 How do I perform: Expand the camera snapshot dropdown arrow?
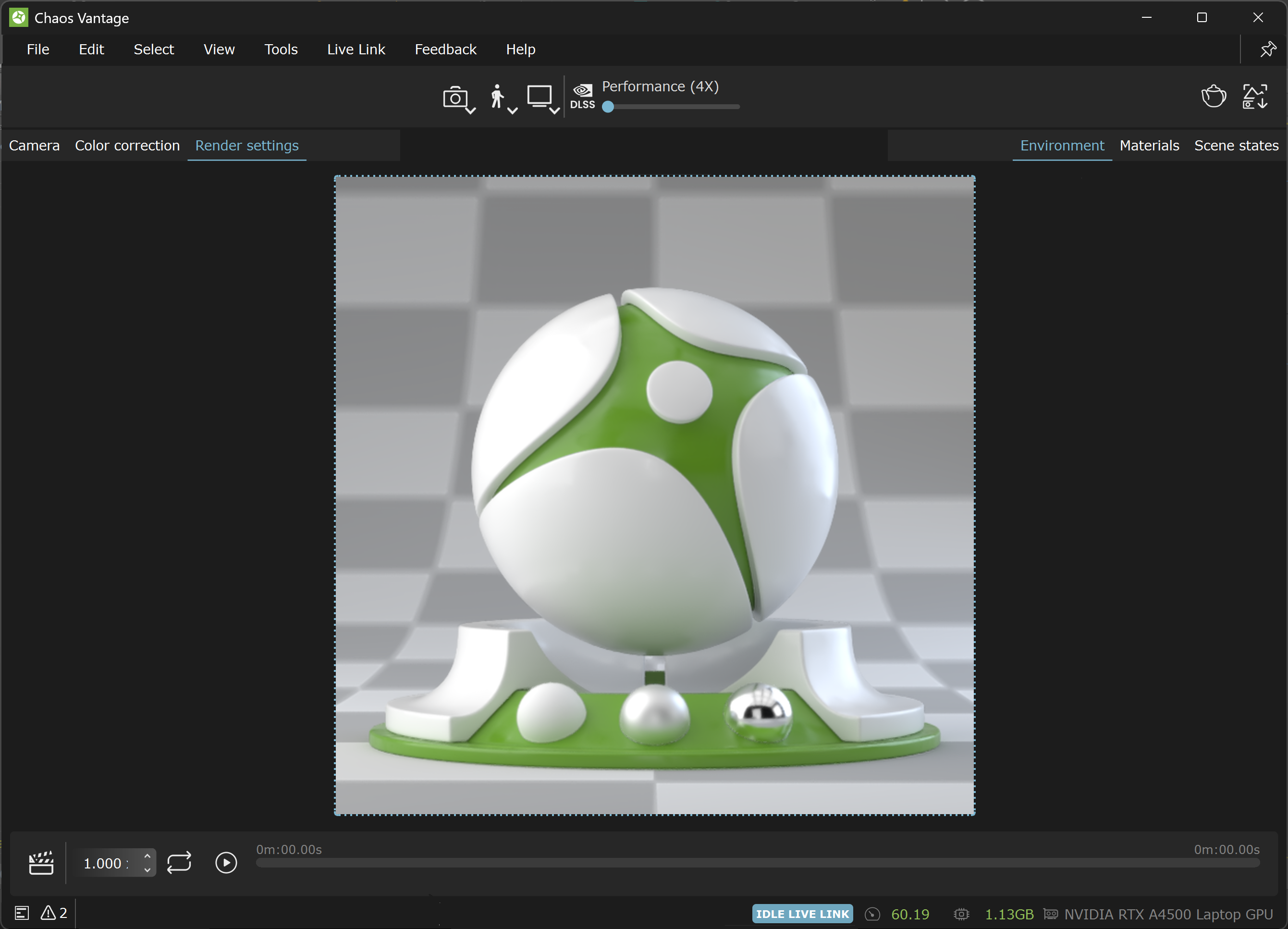click(x=471, y=111)
